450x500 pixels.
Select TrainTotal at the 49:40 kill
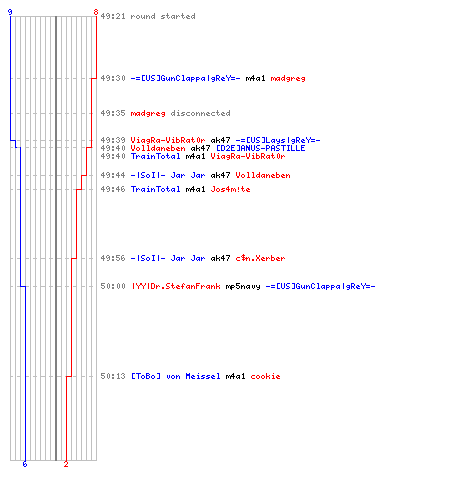point(155,156)
